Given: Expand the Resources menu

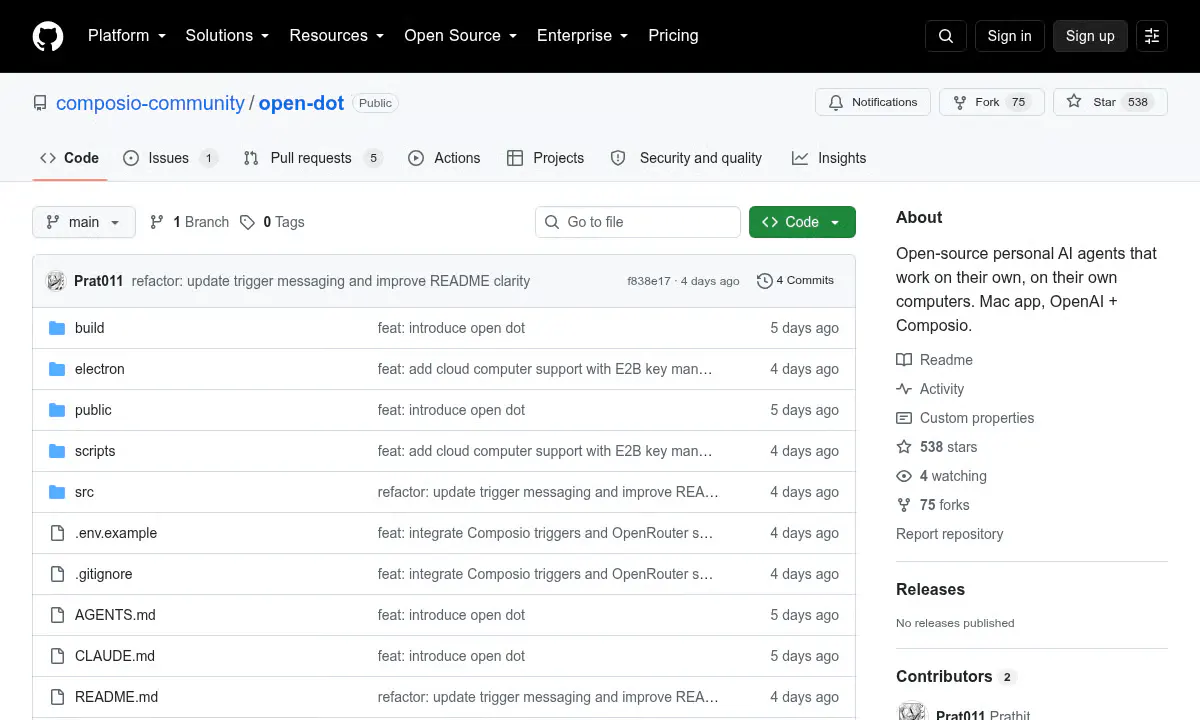Looking at the screenshot, I should (x=337, y=36).
